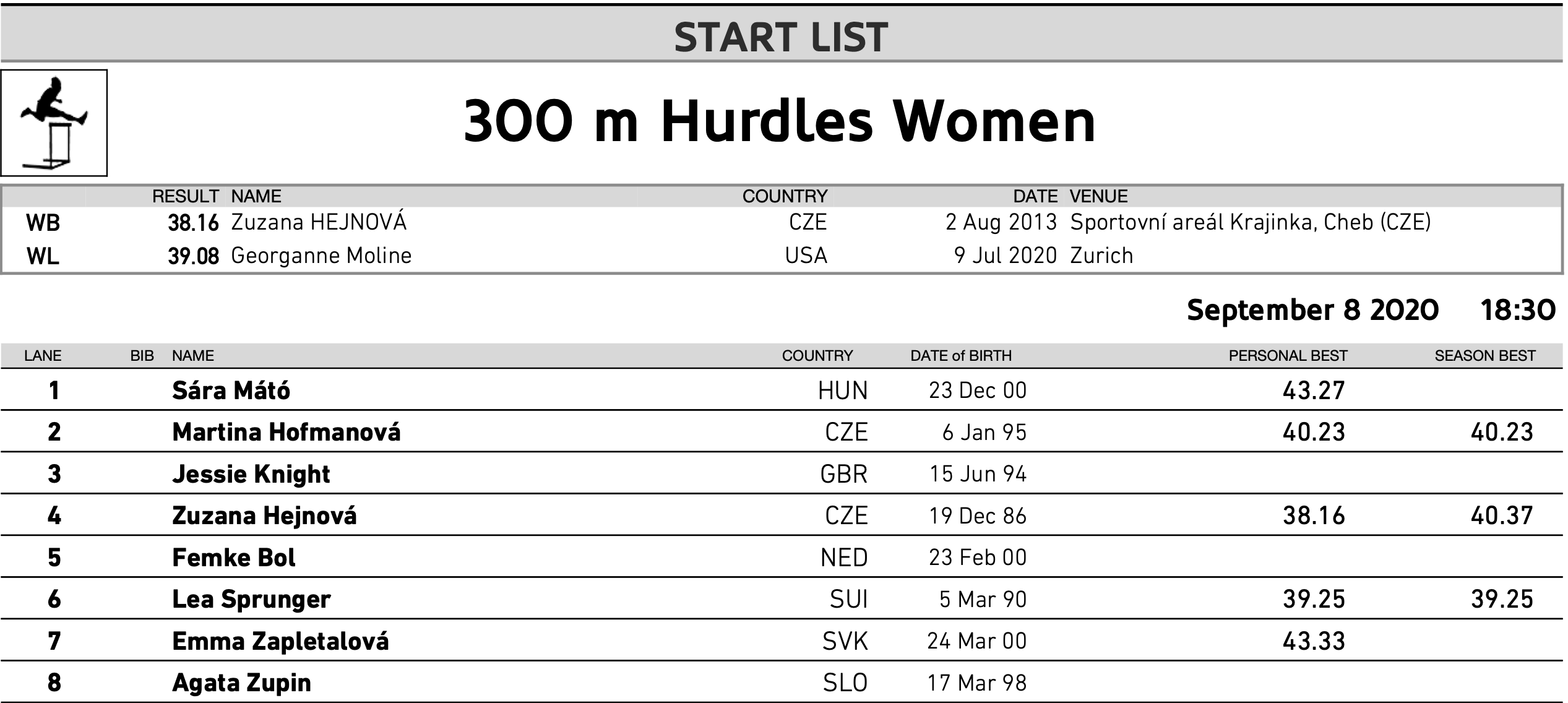Click the 300 m Hurdles Women heading
Image resolution: width=1568 pixels, height=703 pixels.
(x=780, y=121)
